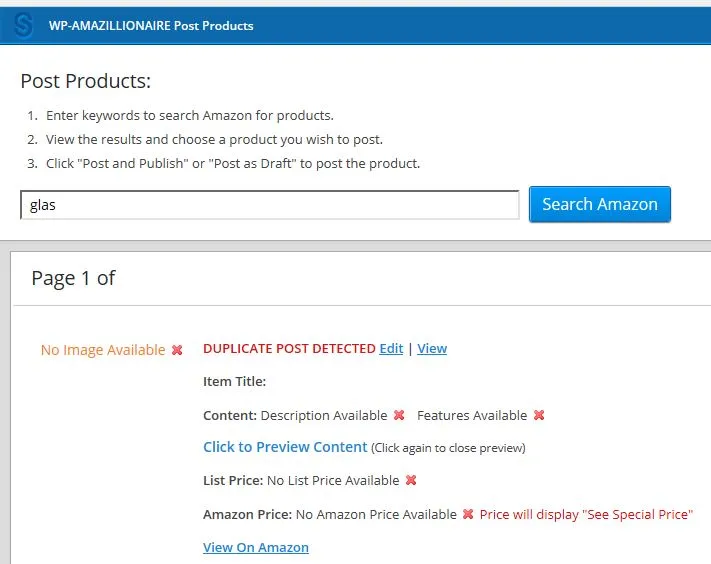Click the red X after Features Available
Image resolution: width=711 pixels, height=564 pixels.
[539, 415]
